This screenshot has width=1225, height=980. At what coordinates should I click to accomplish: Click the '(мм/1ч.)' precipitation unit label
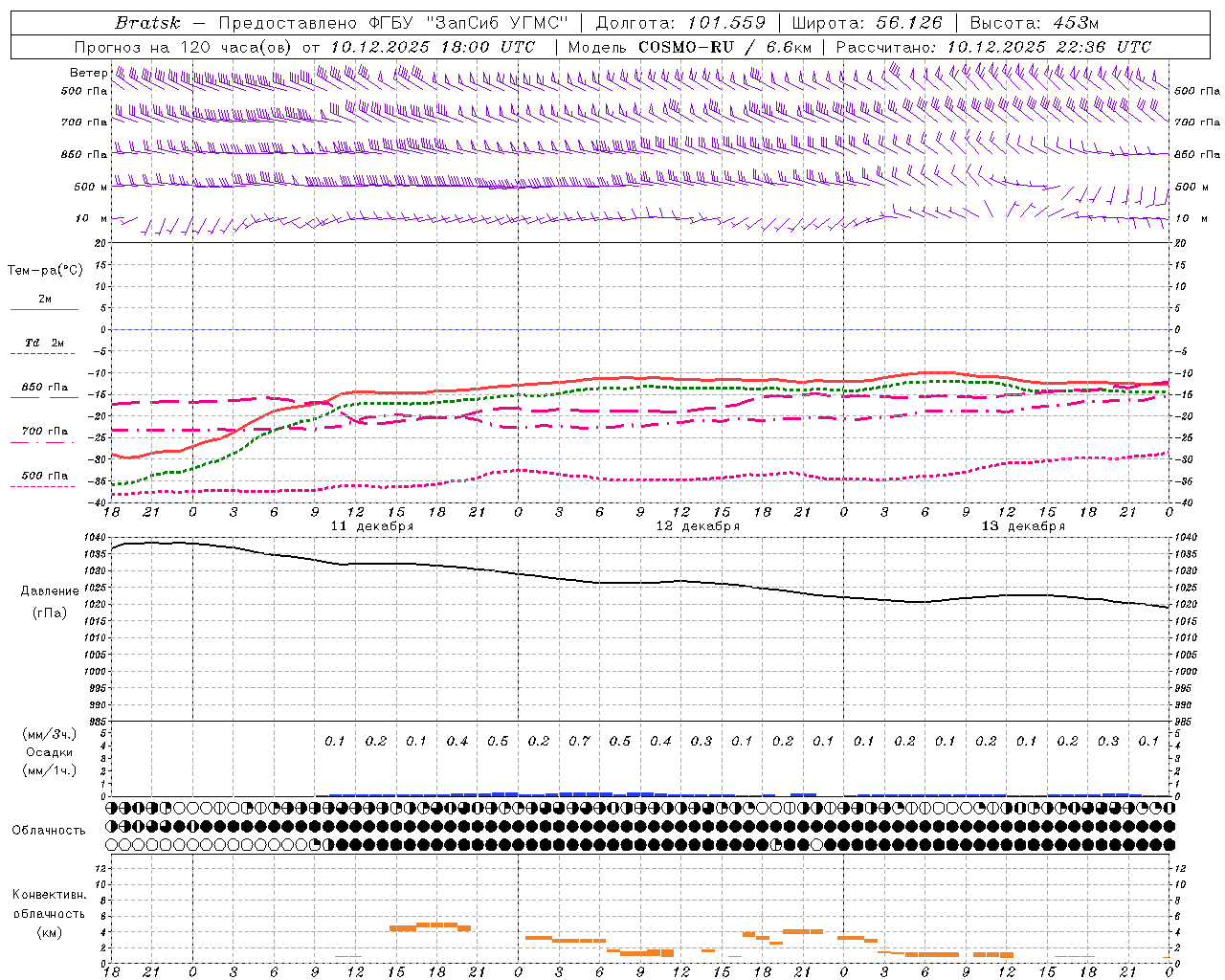pyautogui.click(x=50, y=770)
